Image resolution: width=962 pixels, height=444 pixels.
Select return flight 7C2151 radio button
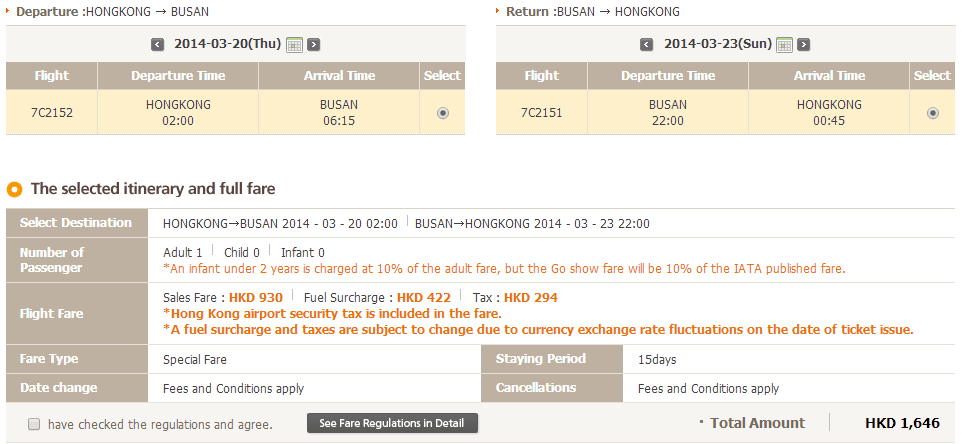pyautogui.click(x=932, y=113)
